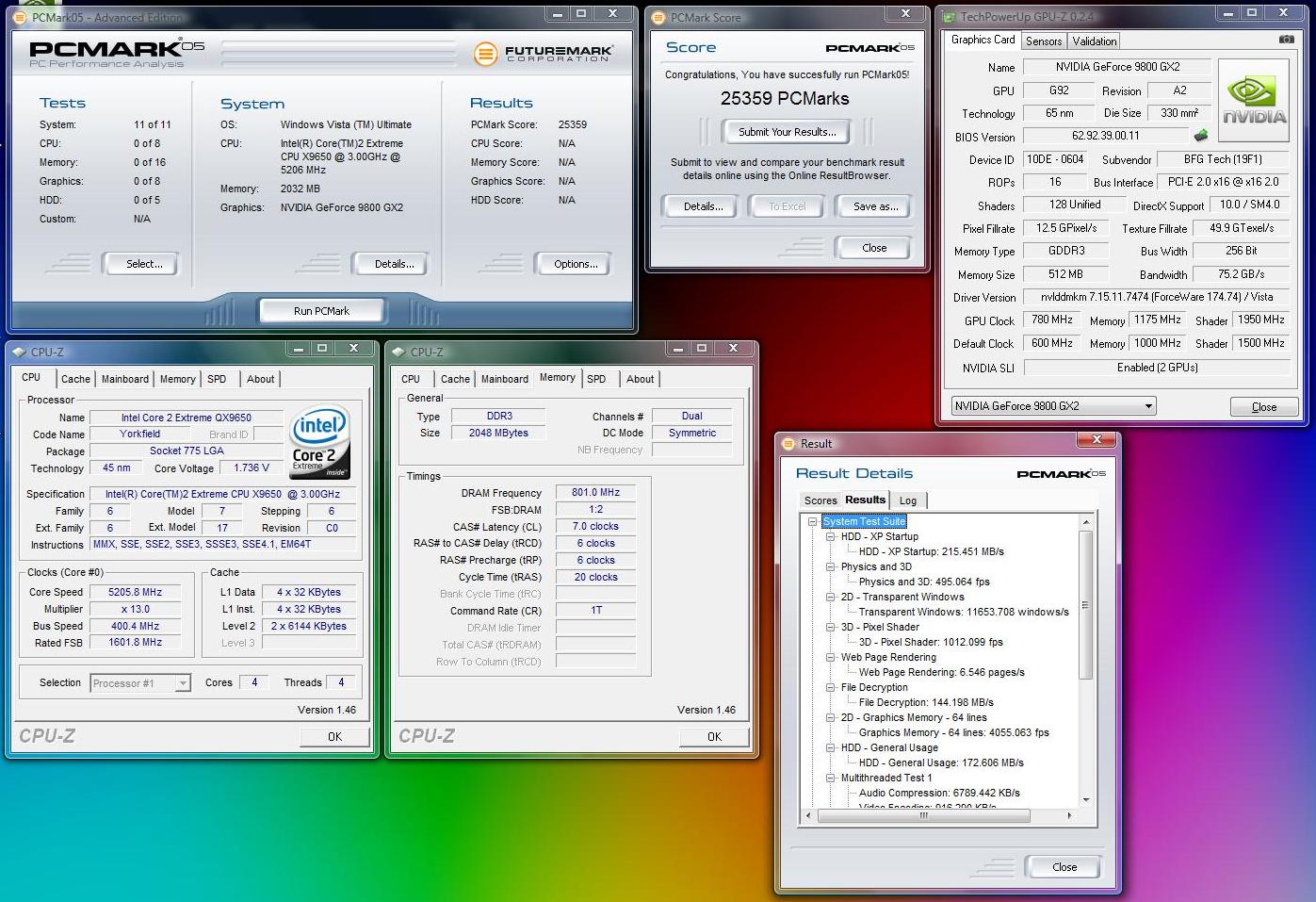Click Submit Your Results... button
Viewport: 1316px width, 902px height.
pyautogui.click(x=787, y=132)
